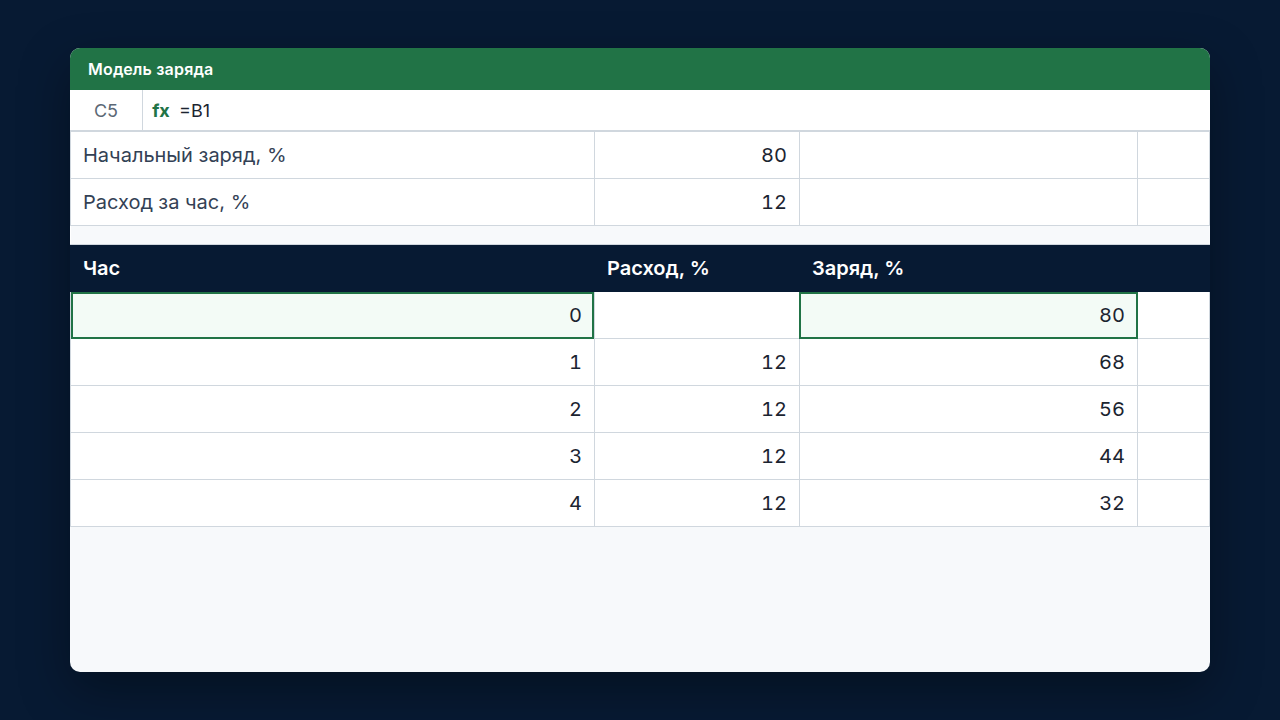Click the formula bar showing =B1
The width and height of the screenshot is (1280, 720).
(676, 111)
